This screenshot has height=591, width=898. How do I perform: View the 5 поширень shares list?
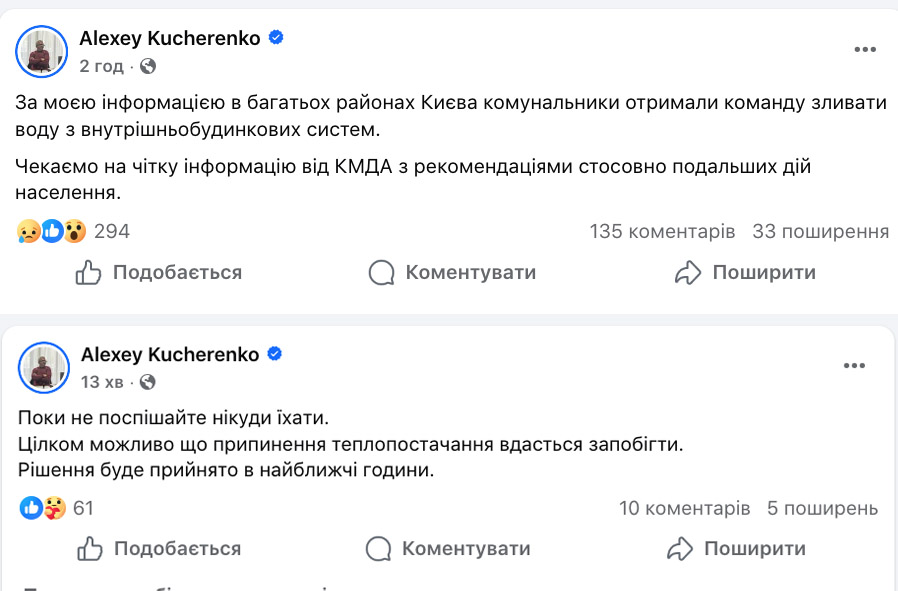[822, 508]
